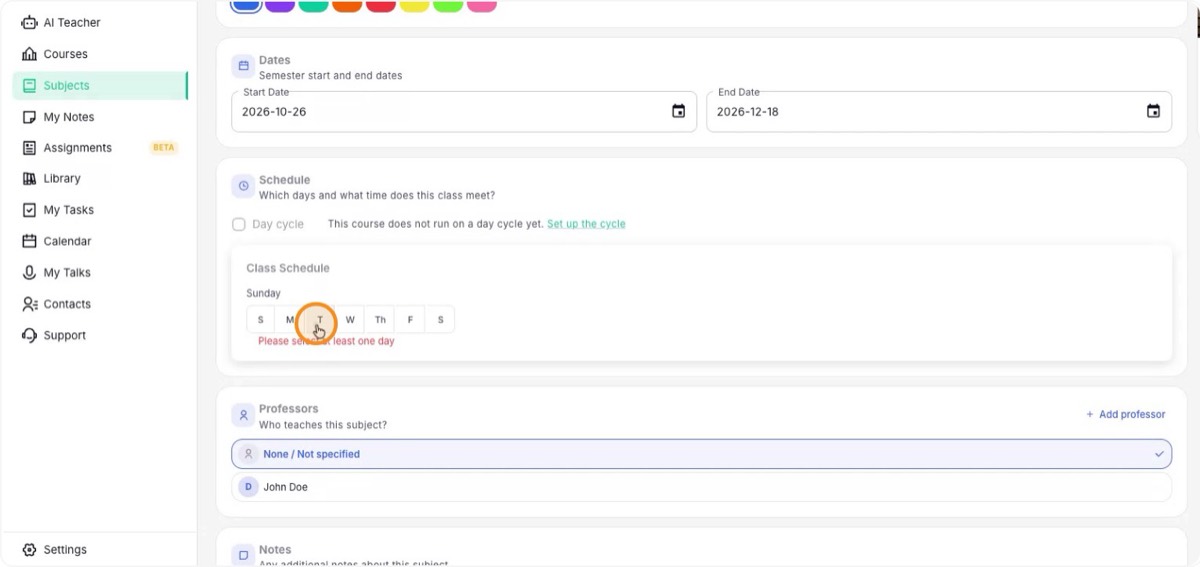Click the End Date field showing 2026-12-18
The image size is (1200, 567).
(939, 111)
